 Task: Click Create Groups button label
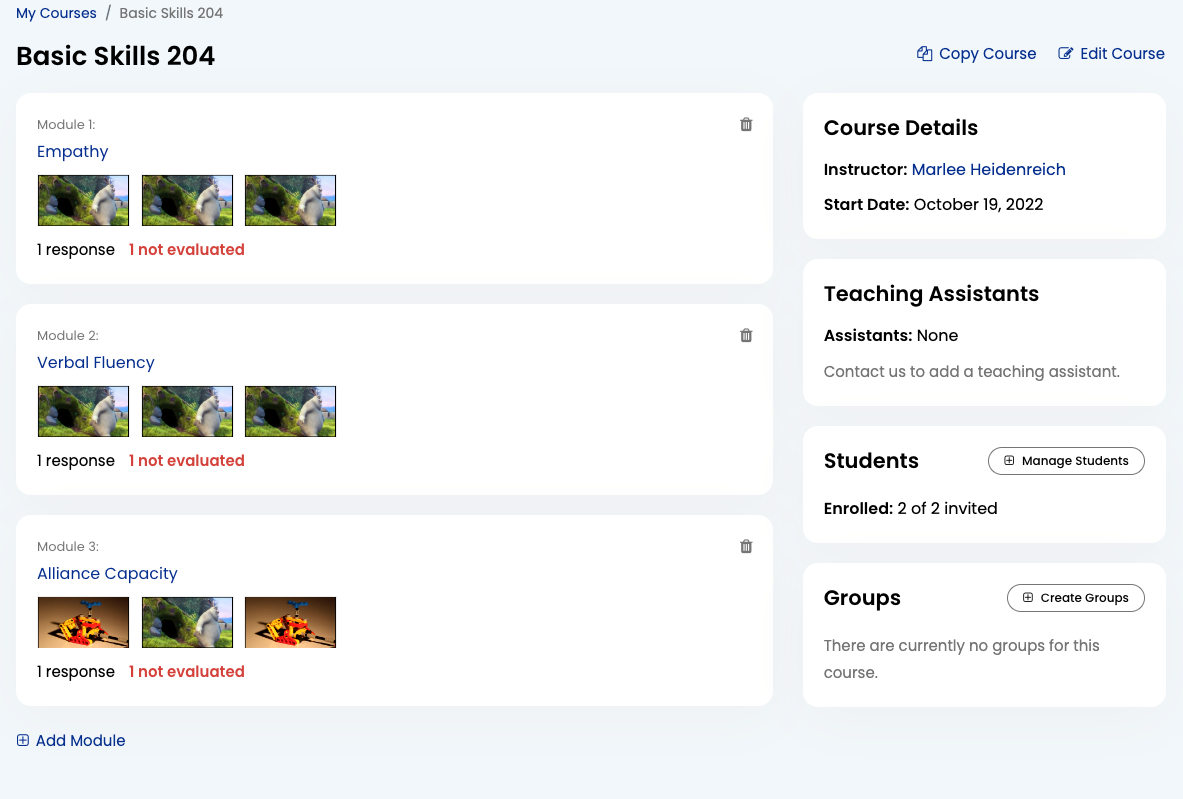pyautogui.click(x=1084, y=598)
